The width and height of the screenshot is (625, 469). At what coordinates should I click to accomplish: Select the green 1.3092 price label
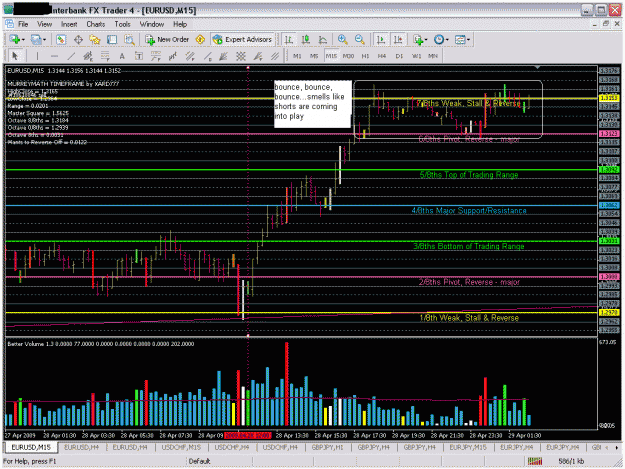coord(609,170)
